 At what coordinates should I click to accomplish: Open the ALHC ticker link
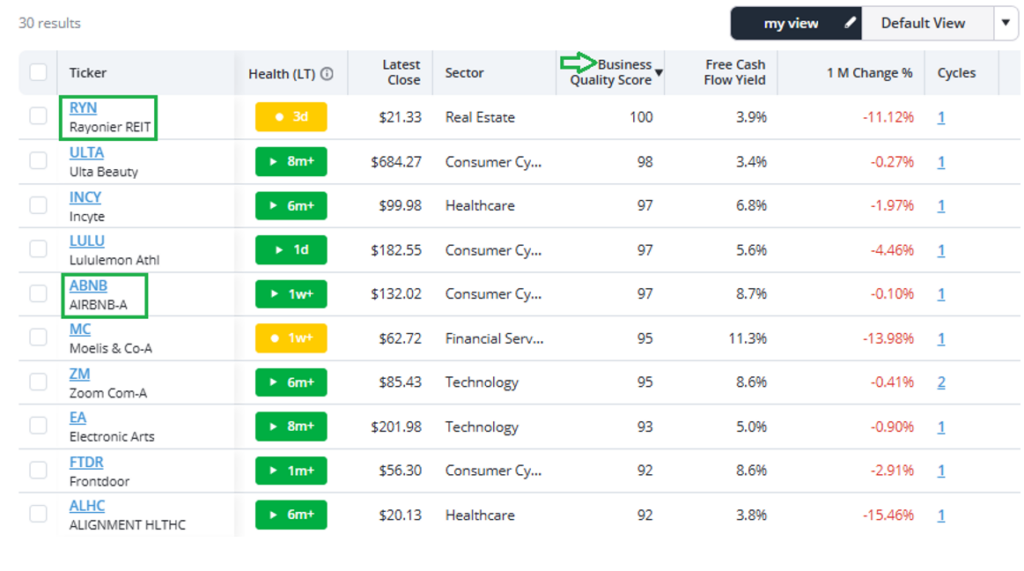coord(87,506)
